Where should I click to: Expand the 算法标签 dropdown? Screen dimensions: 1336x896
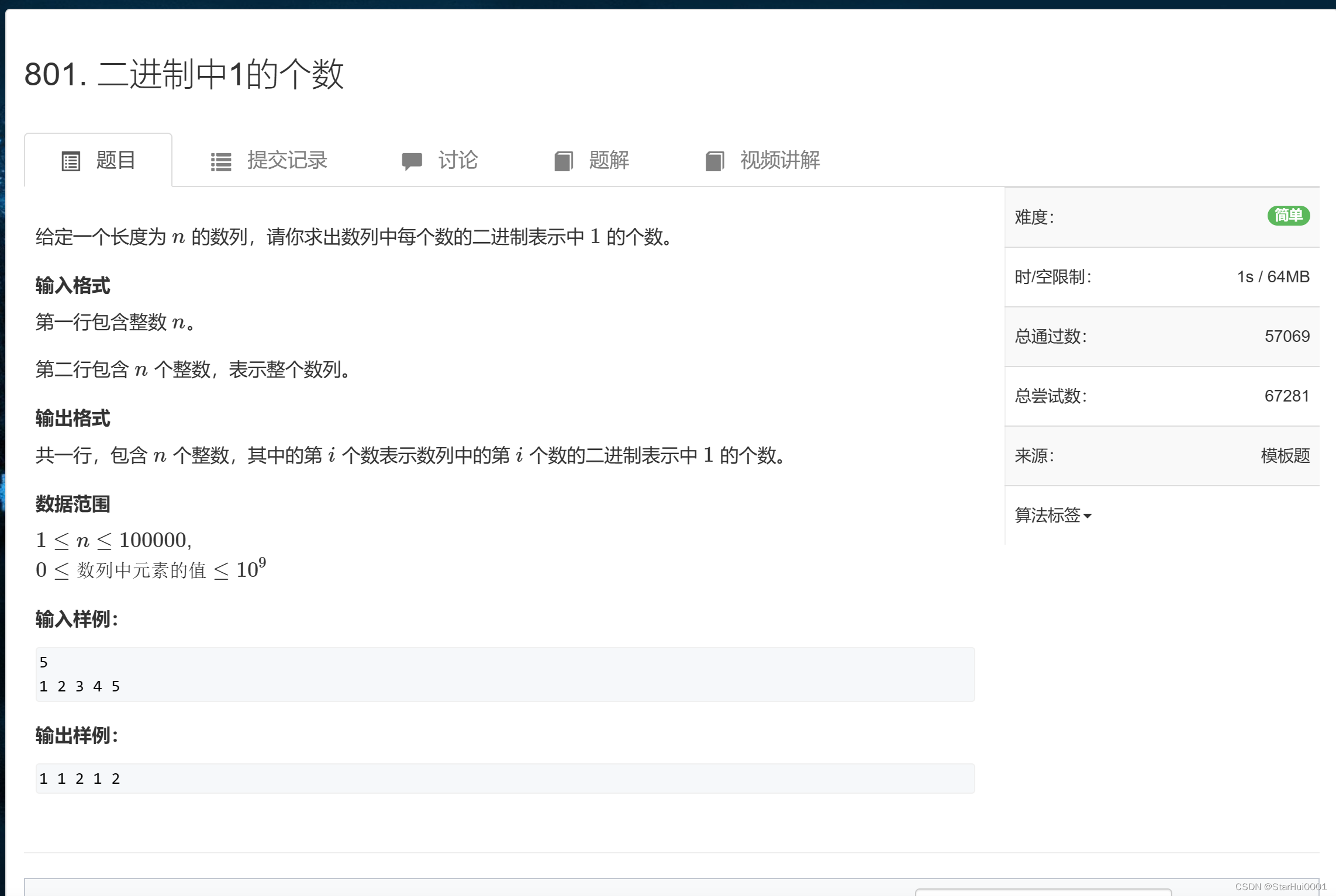1047,515
